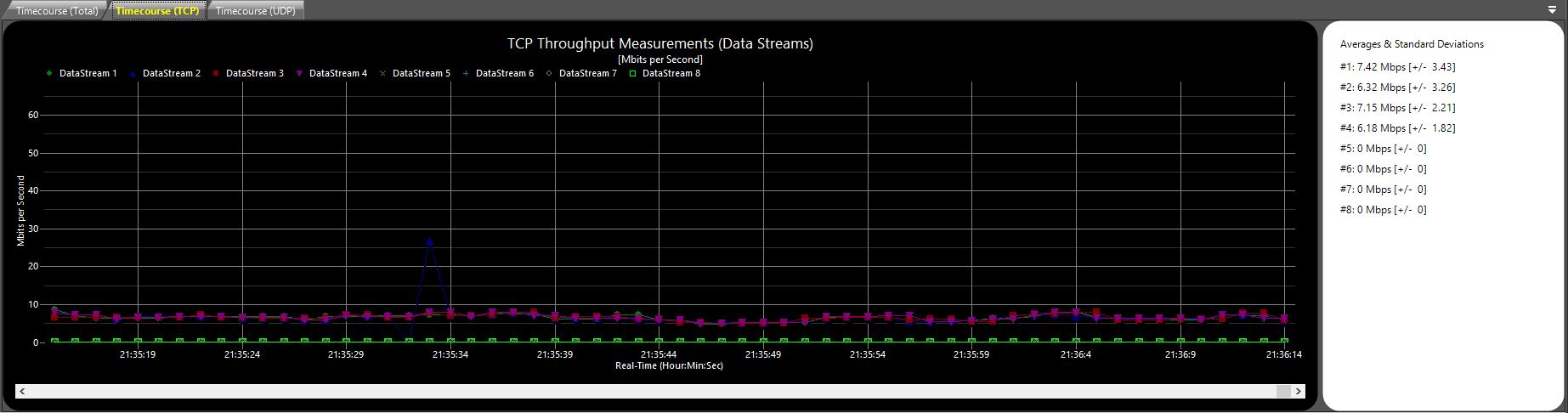Select the #5: 0 Mbps row
This screenshot has width=1568, height=413.
pos(1383,149)
